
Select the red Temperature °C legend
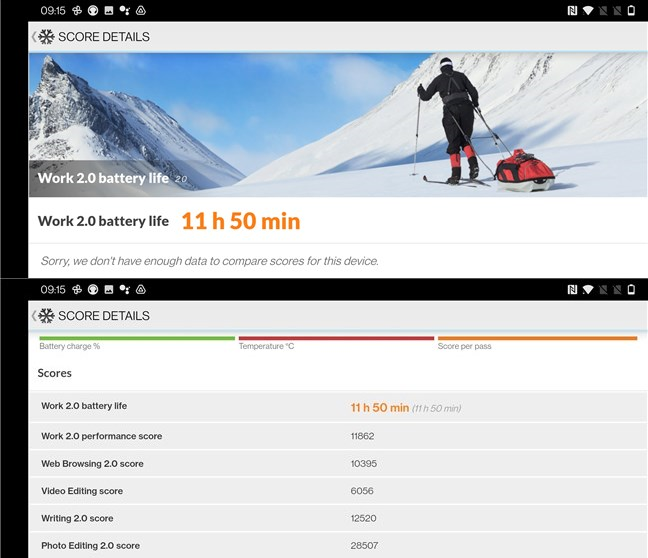click(x=336, y=343)
